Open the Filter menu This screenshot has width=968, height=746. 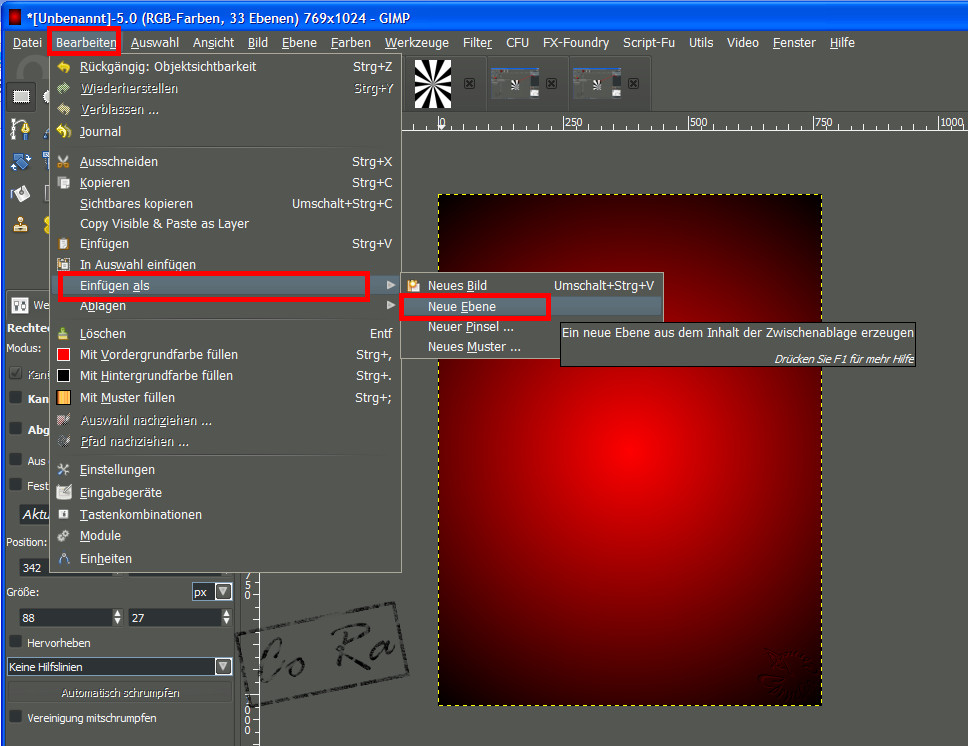pos(477,43)
